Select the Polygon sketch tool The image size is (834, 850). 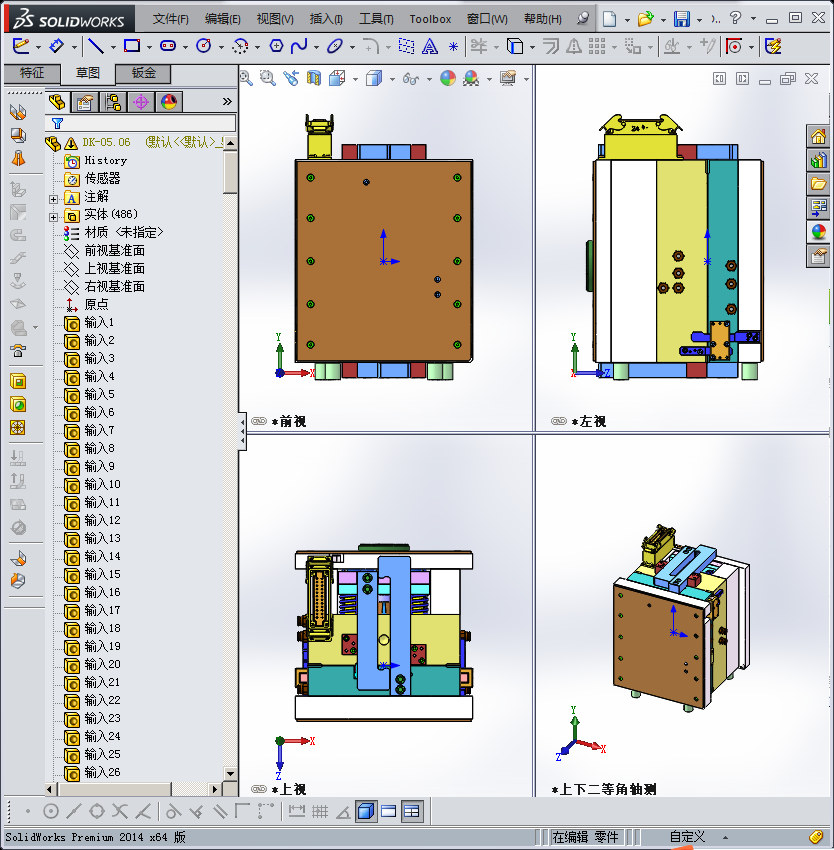276,47
